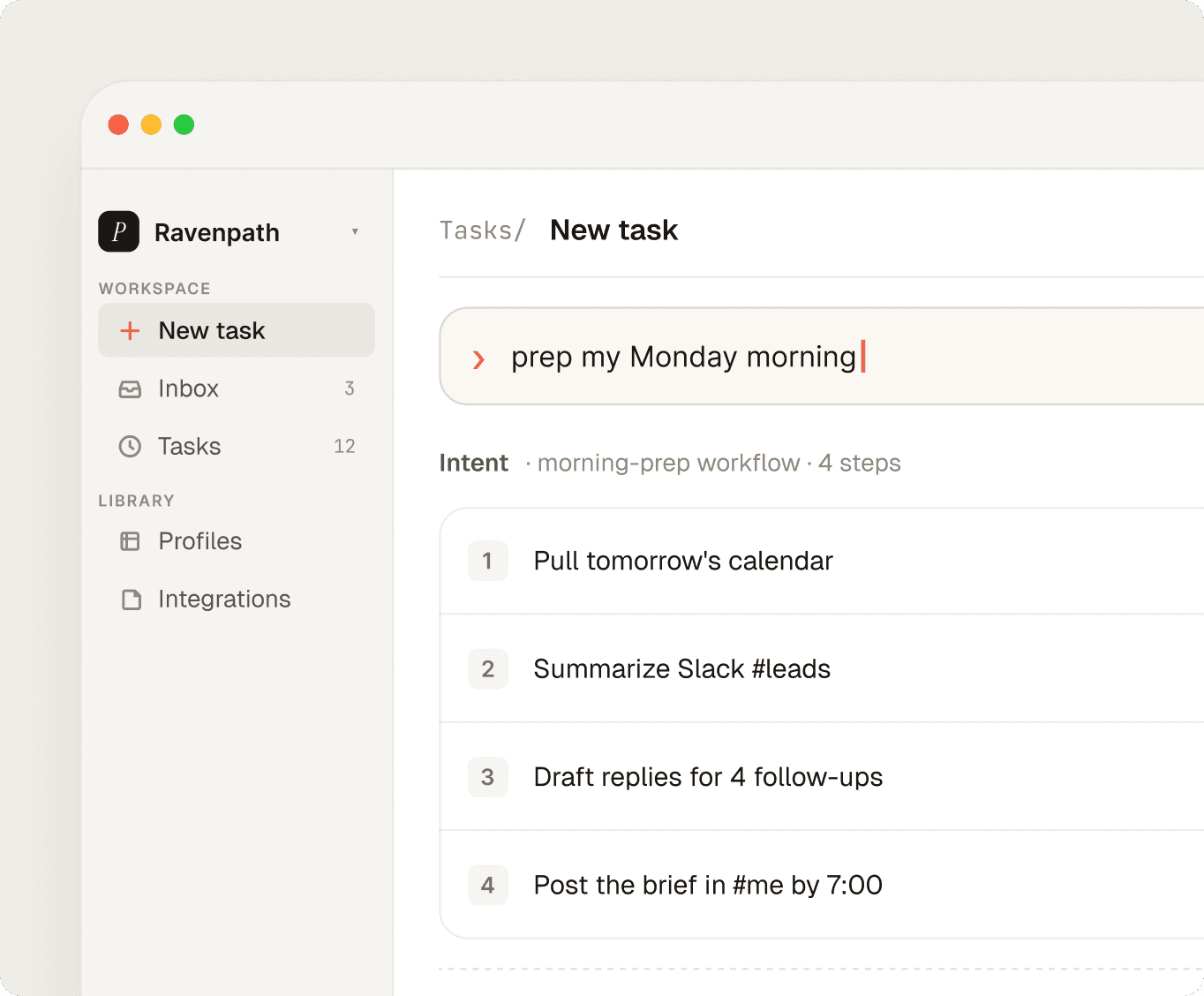Viewport: 1204px width, 996px height.
Task: Open the Ravenpath workspace dropdown arrow
Action: pos(355,232)
